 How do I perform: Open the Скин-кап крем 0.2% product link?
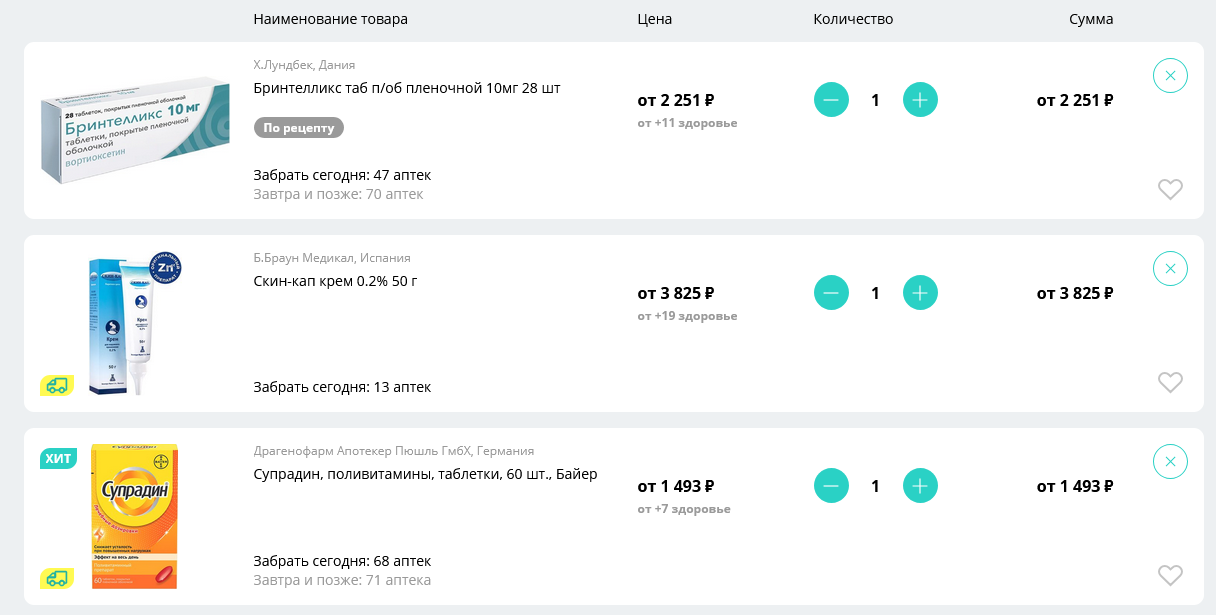335,281
